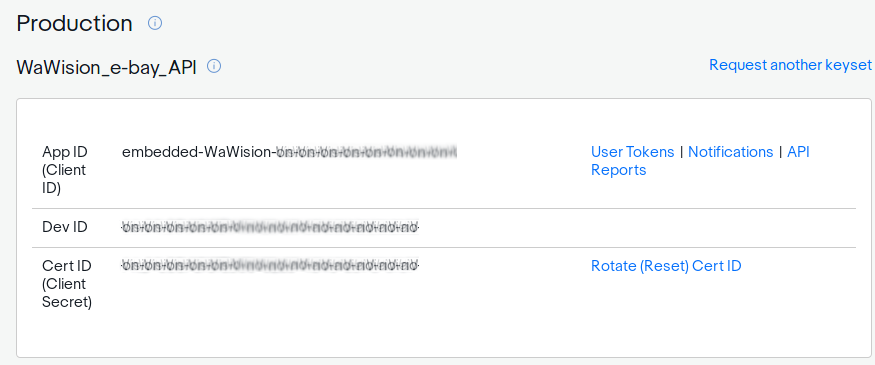Open the User Tokens link
This screenshot has height=365, width=875.
pyautogui.click(x=632, y=152)
